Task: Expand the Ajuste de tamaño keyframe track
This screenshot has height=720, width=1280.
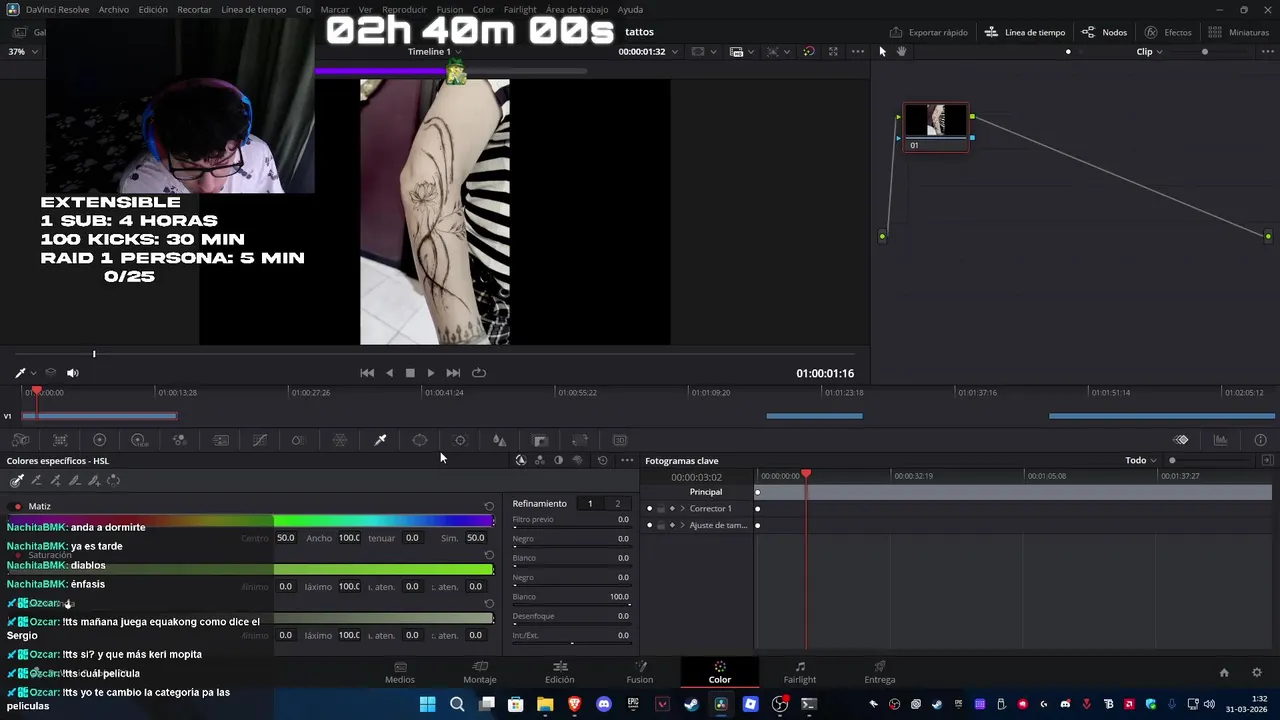Action: tap(683, 525)
